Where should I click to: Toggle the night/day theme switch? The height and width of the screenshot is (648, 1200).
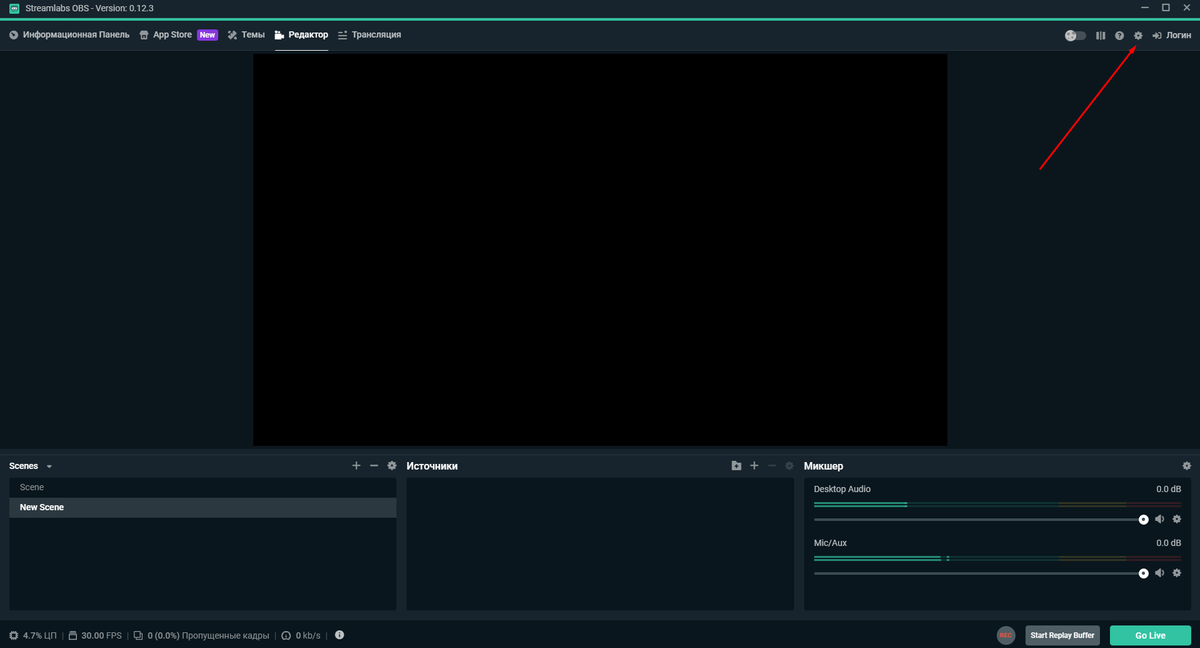pyautogui.click(x=1075, y=35)
